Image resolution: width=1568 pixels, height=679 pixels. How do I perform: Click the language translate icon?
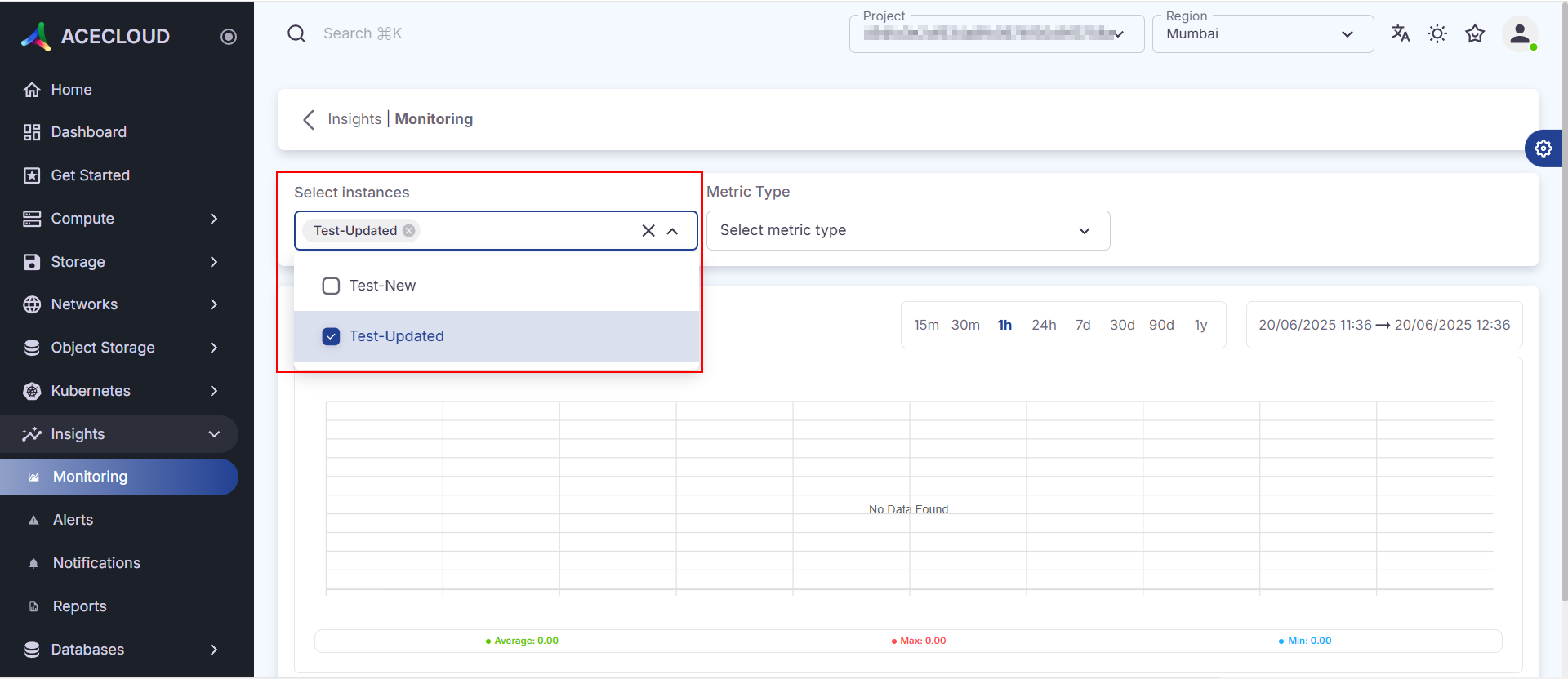tap(1400, 33)
